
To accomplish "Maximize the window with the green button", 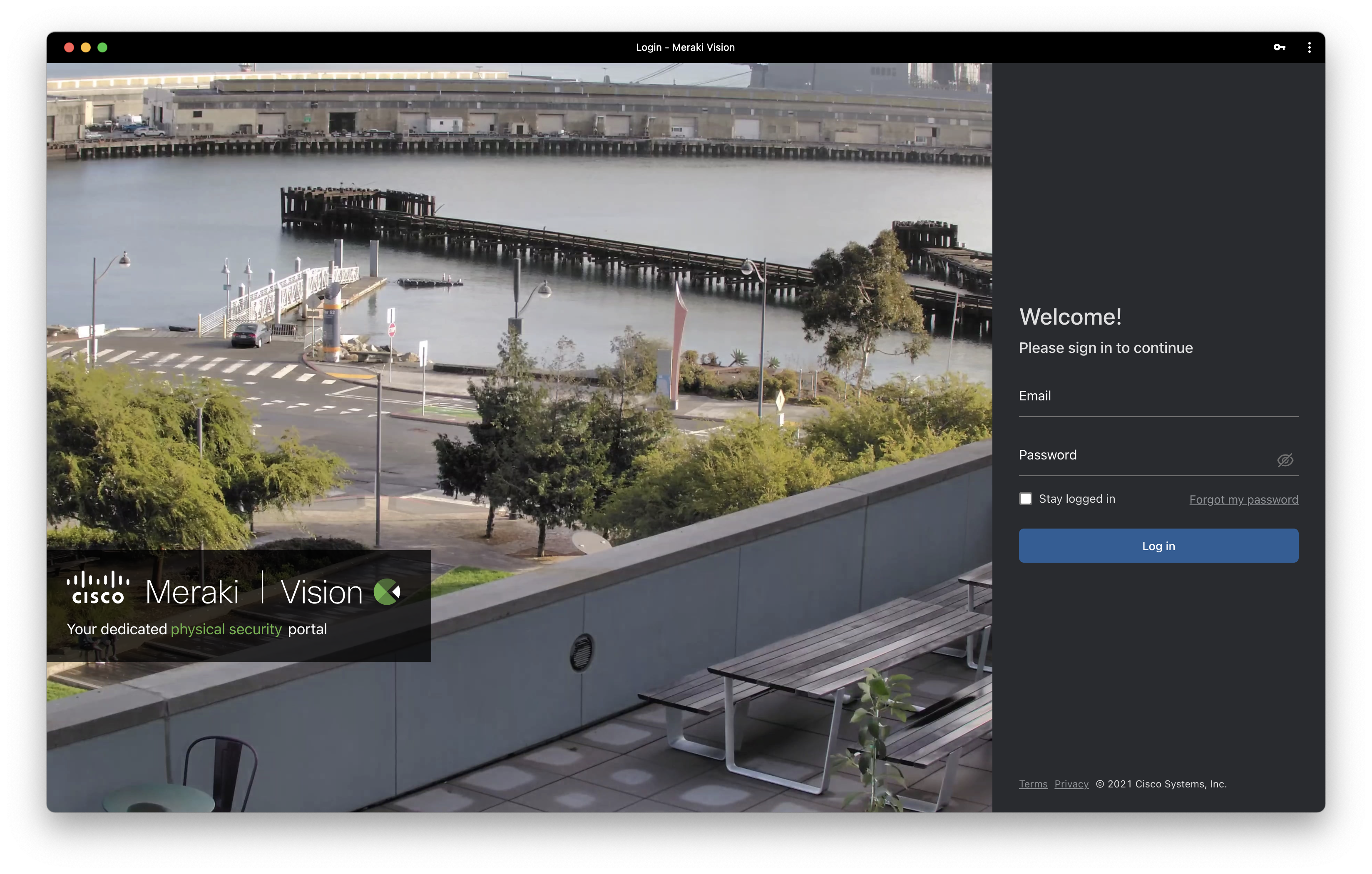I will click(102, 47).
